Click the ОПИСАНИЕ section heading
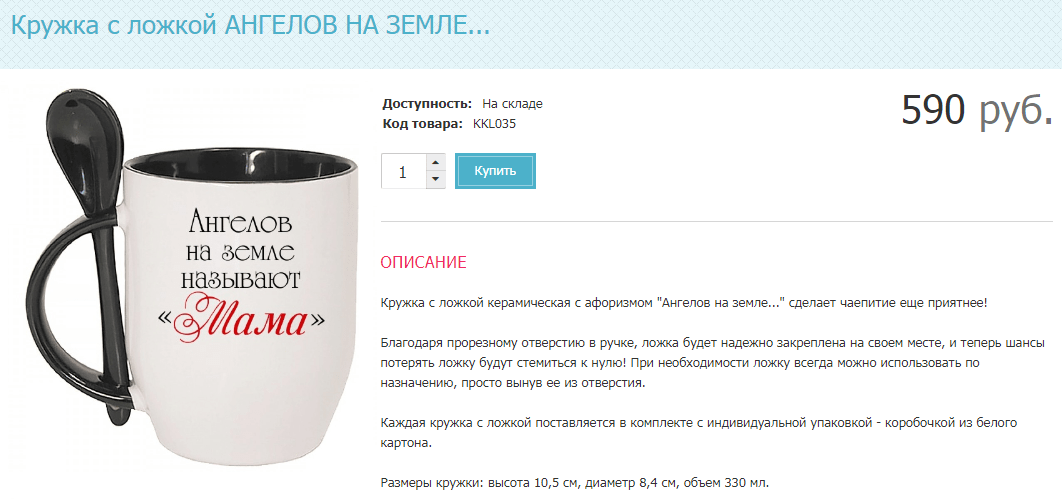1062x499 pixels. tap(423, 263)
